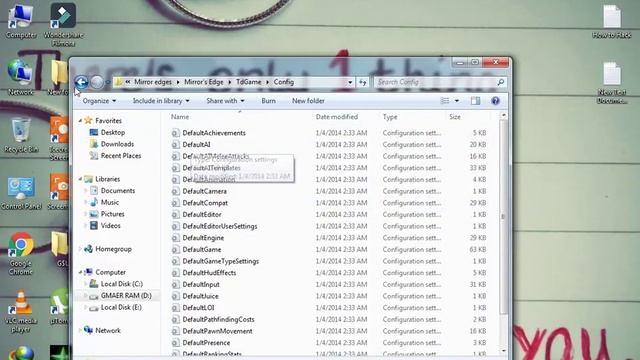Viewport: 640px width, 360px height.
Task: Open the Organize dropdown menu
Action: click(99, 101)
